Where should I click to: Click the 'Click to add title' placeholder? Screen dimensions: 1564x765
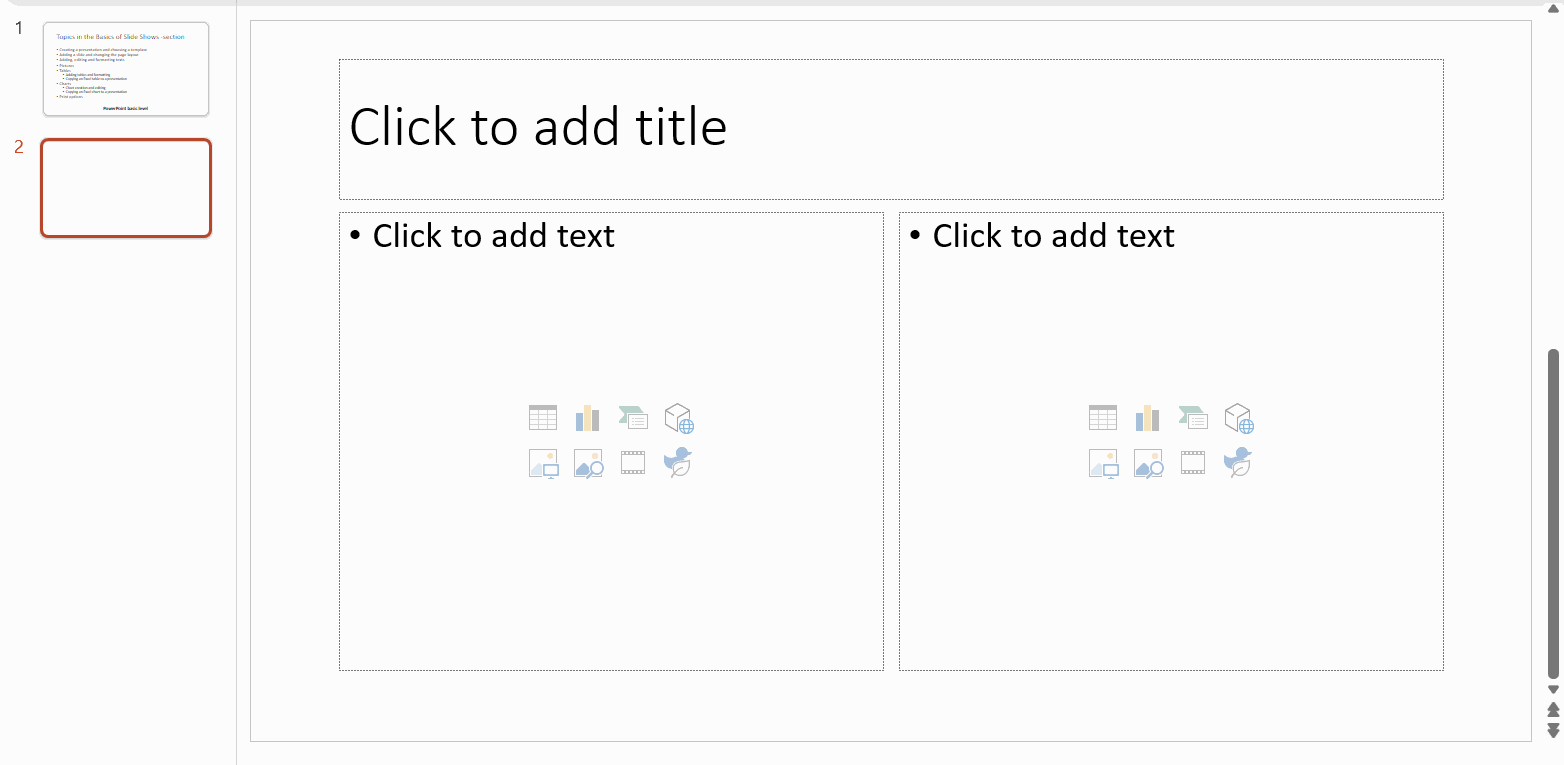(x=891, y=129)
